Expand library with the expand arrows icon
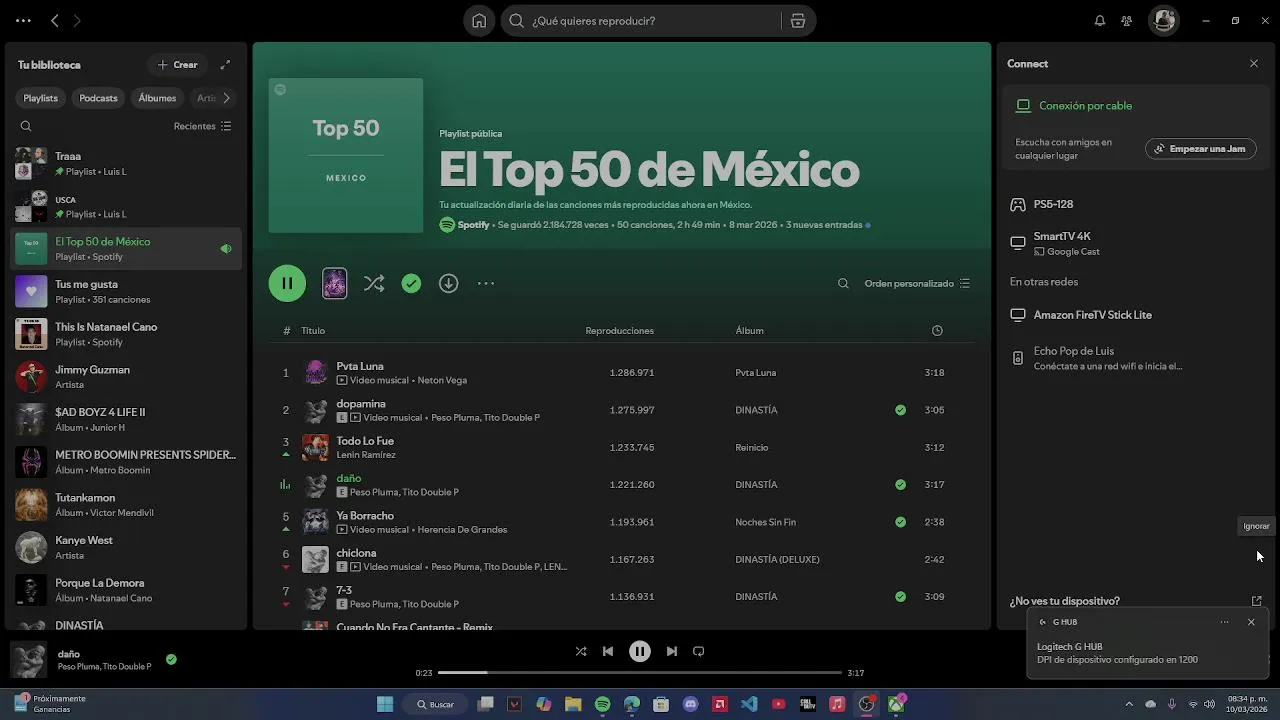This screenshot has width=1280, height=720. 225,65
